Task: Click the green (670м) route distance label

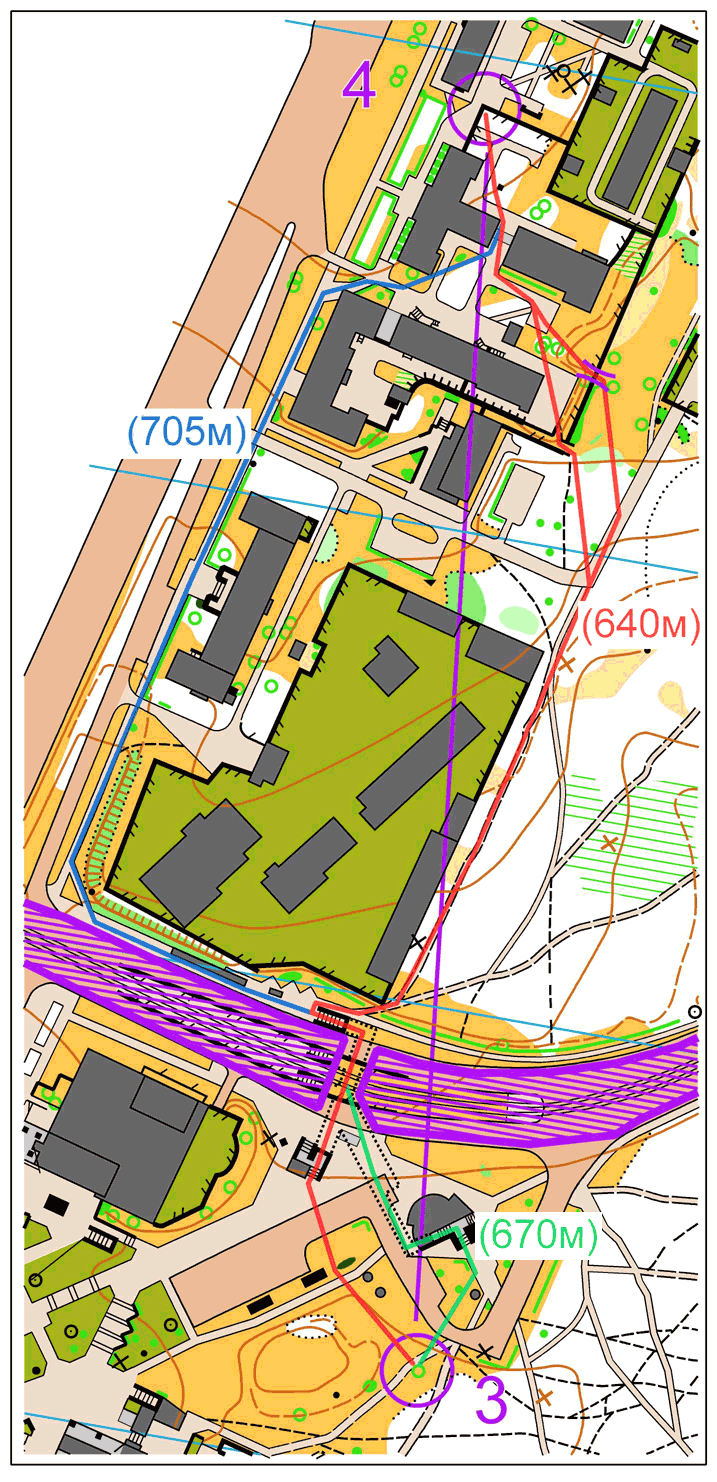Action: [537, 1236]
